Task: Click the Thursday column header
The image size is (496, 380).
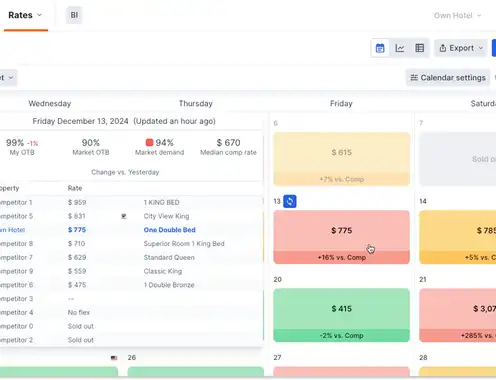Action: (196, 104)
